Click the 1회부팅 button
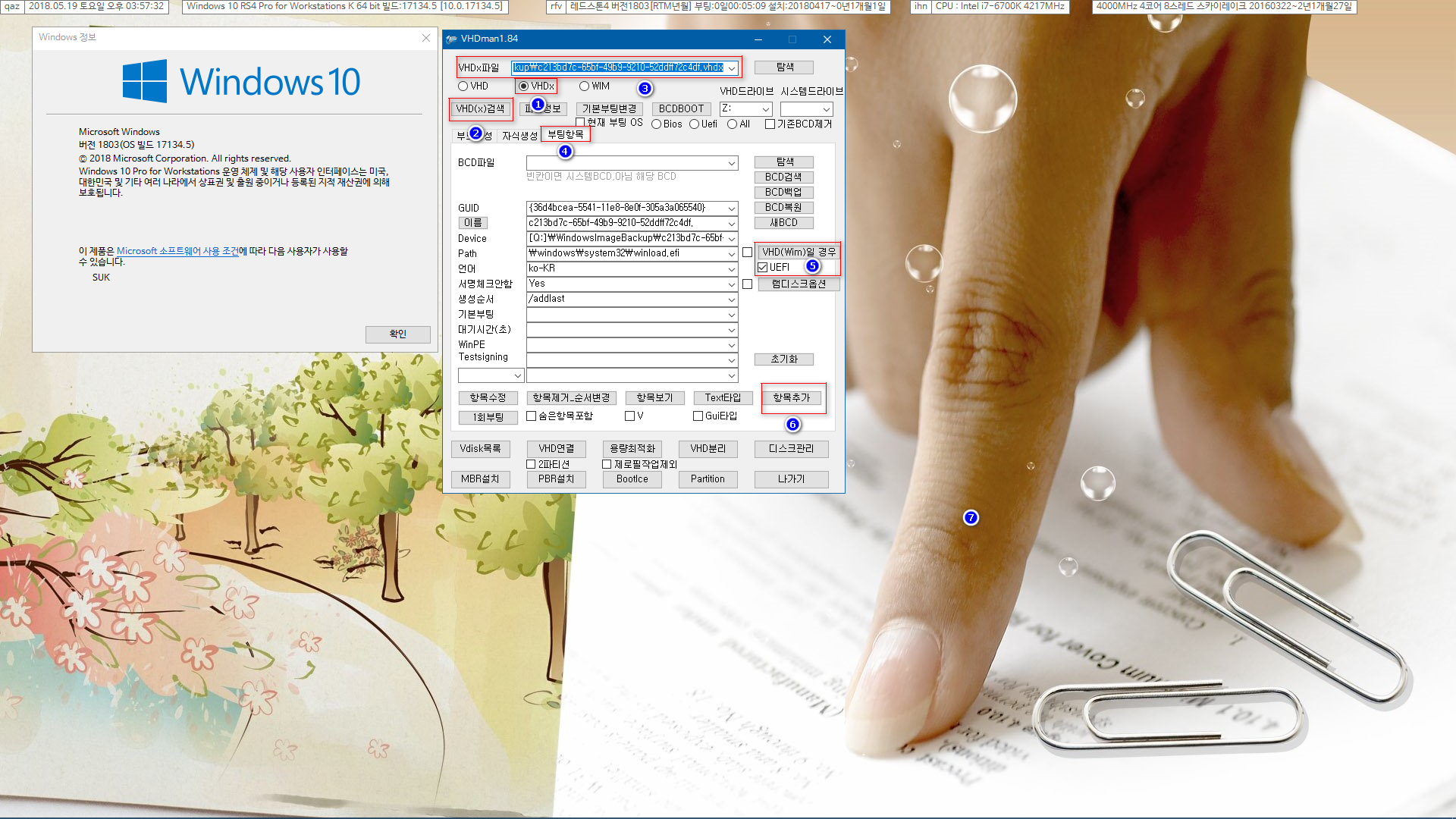The image size is (1456, 819). (488, 418)
